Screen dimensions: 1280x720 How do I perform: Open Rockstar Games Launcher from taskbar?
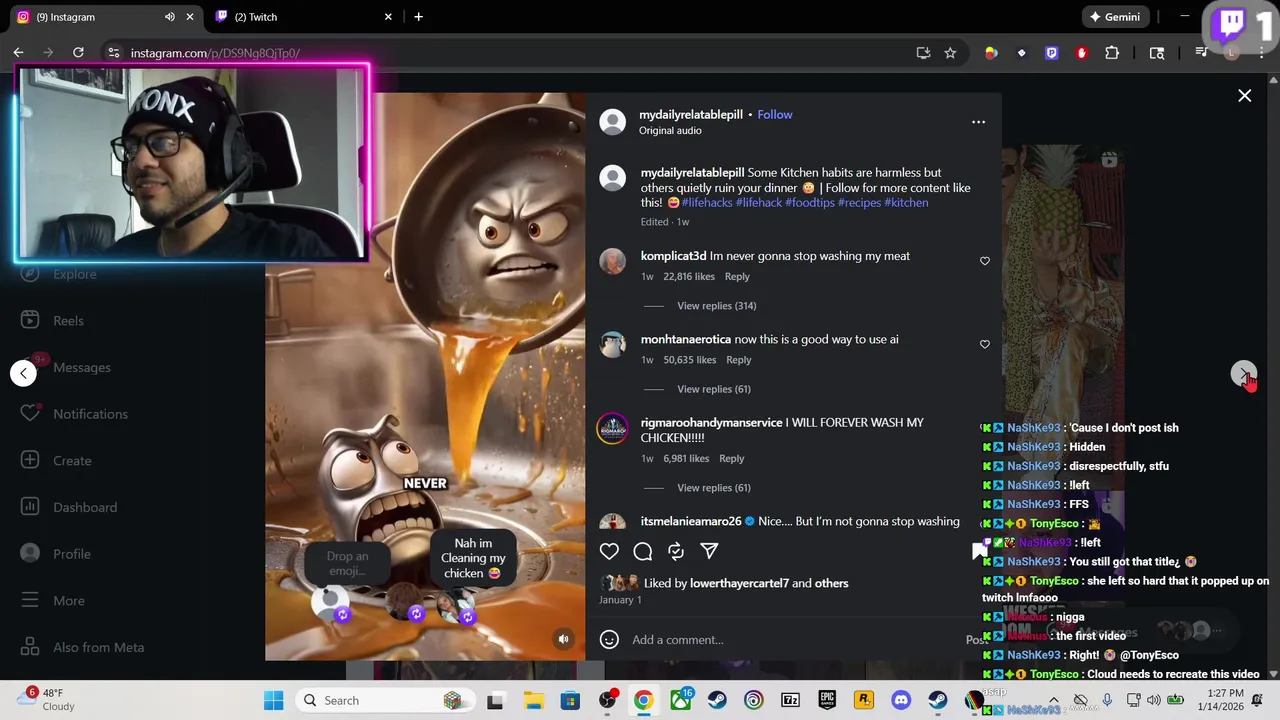pos(864,701)
